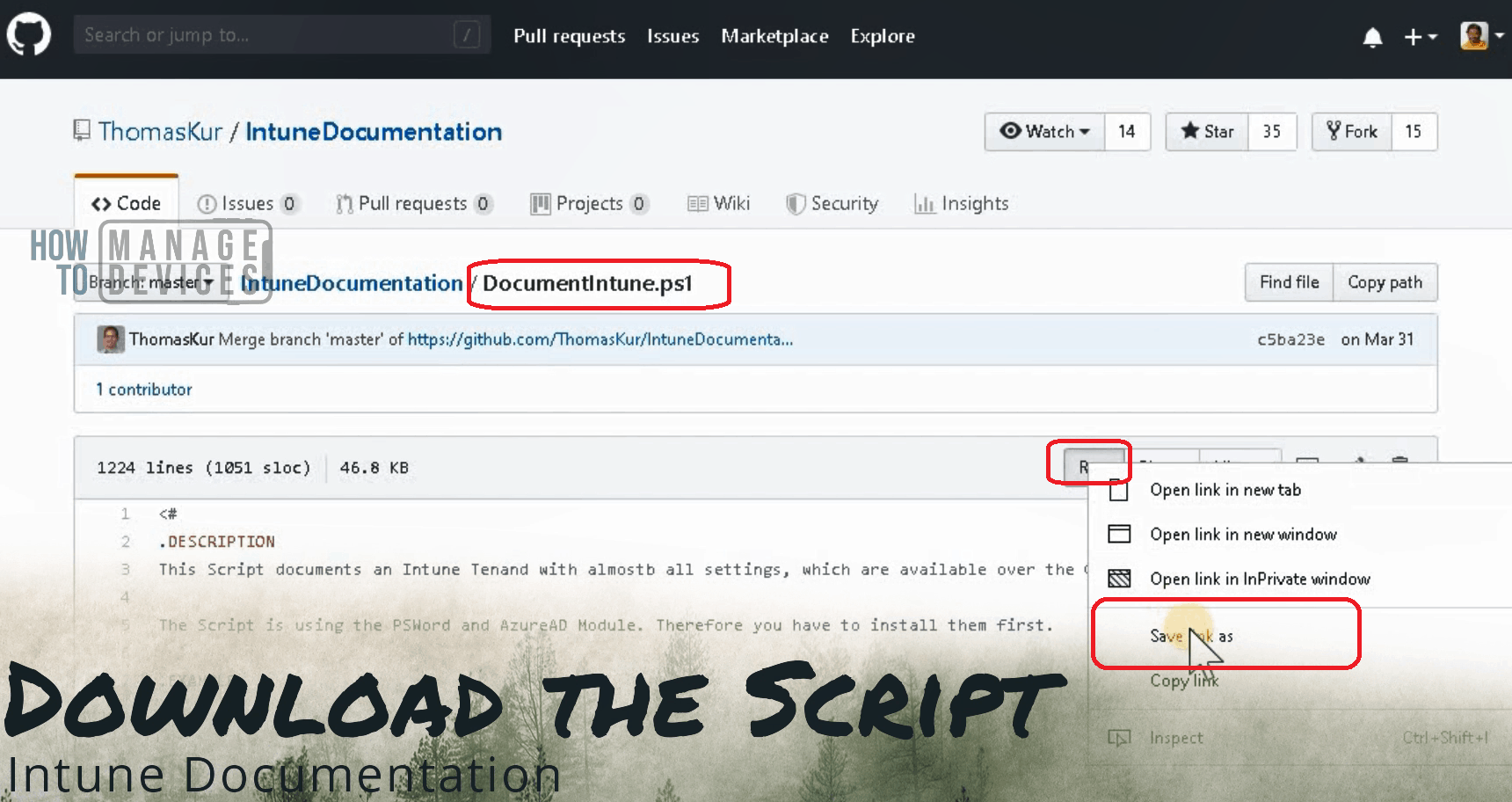Open the IntuneDocumentation repository title link
Screen dimensions: 1512x802
pyautogui.click(x=374, y=132)
